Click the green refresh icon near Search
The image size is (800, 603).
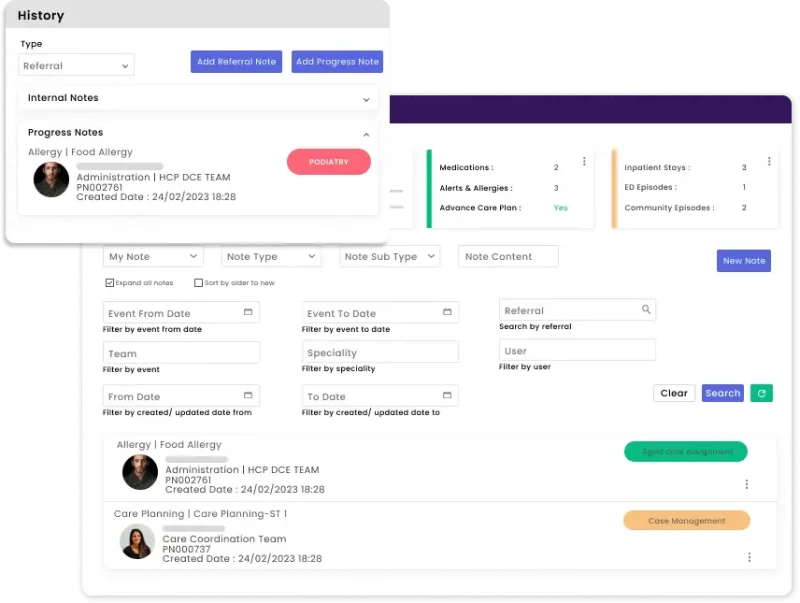(x=761, y=393)
